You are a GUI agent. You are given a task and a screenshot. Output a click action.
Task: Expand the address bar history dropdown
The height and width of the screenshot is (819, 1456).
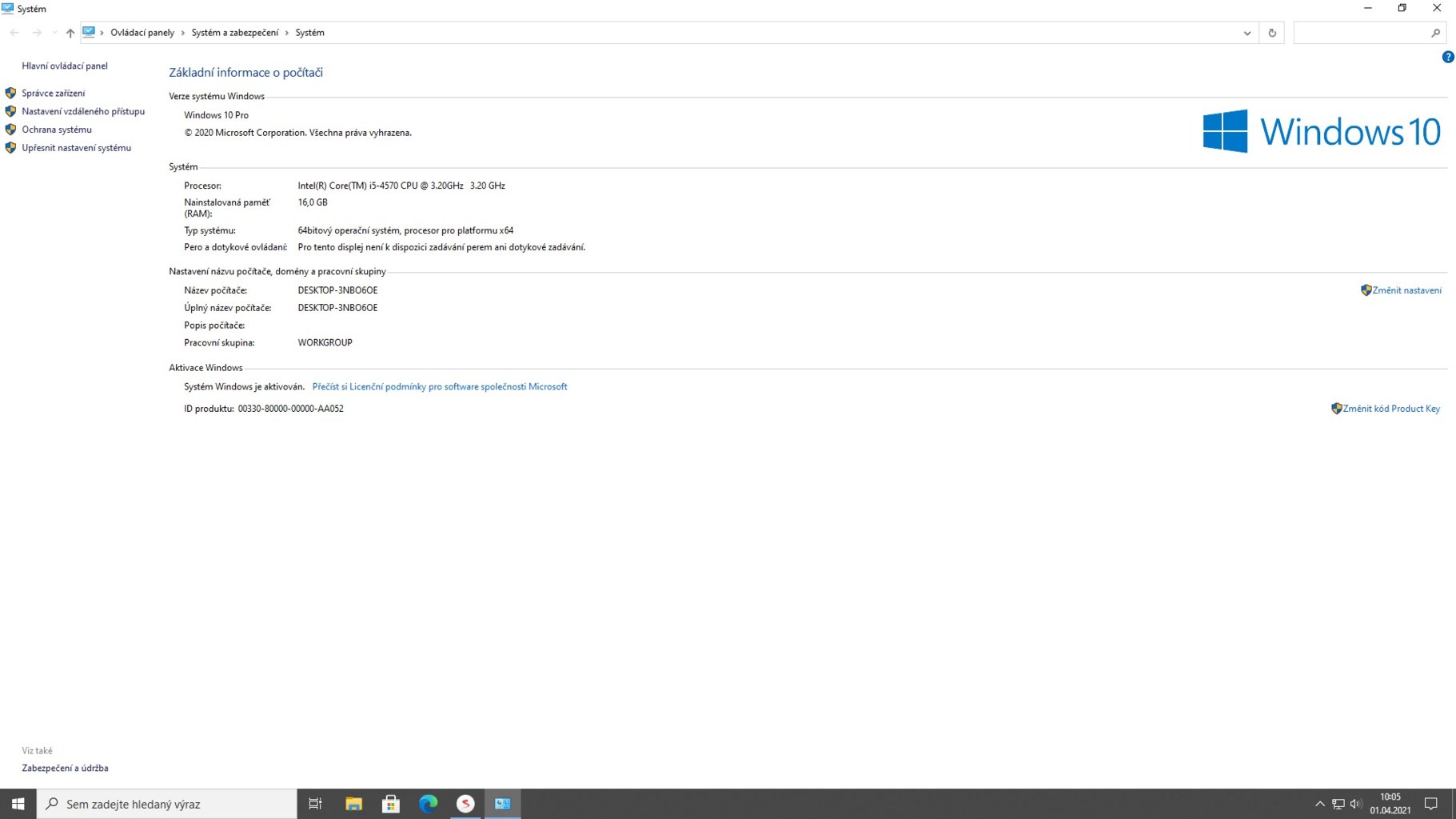[x=1247, y=33]
